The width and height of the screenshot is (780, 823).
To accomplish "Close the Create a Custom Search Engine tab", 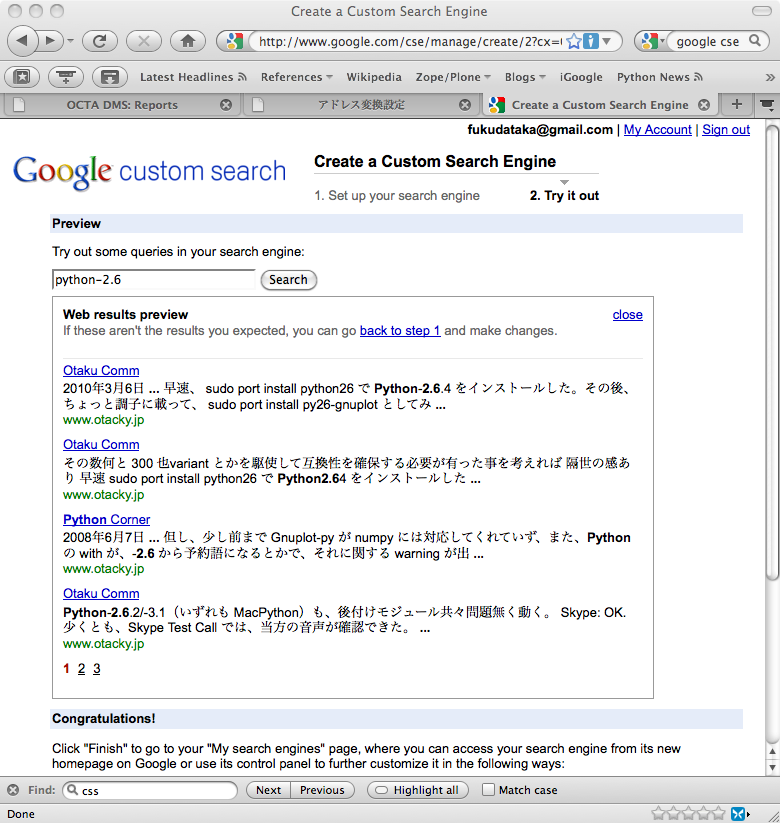I will 704,105.
